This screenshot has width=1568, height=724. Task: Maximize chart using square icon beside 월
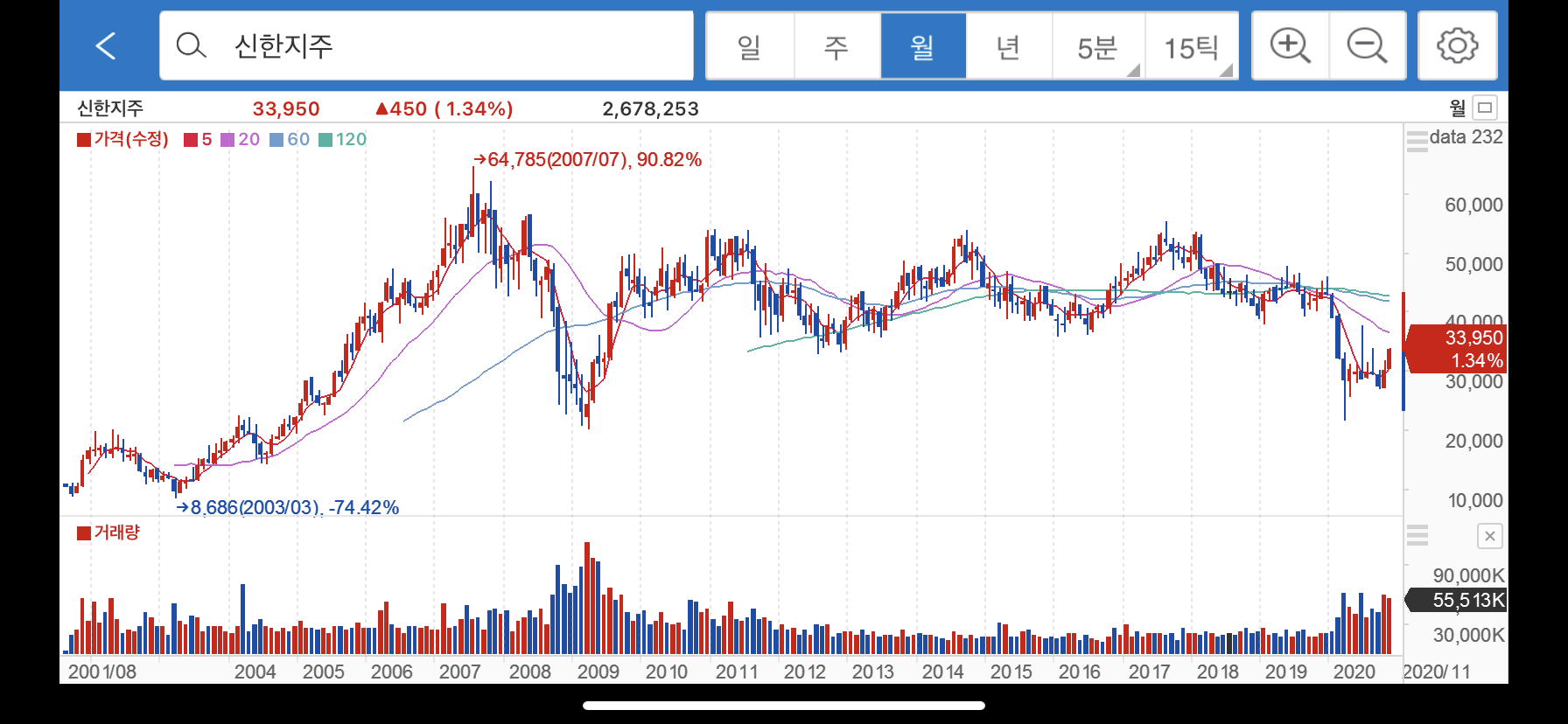click(x=1485, y=108)
